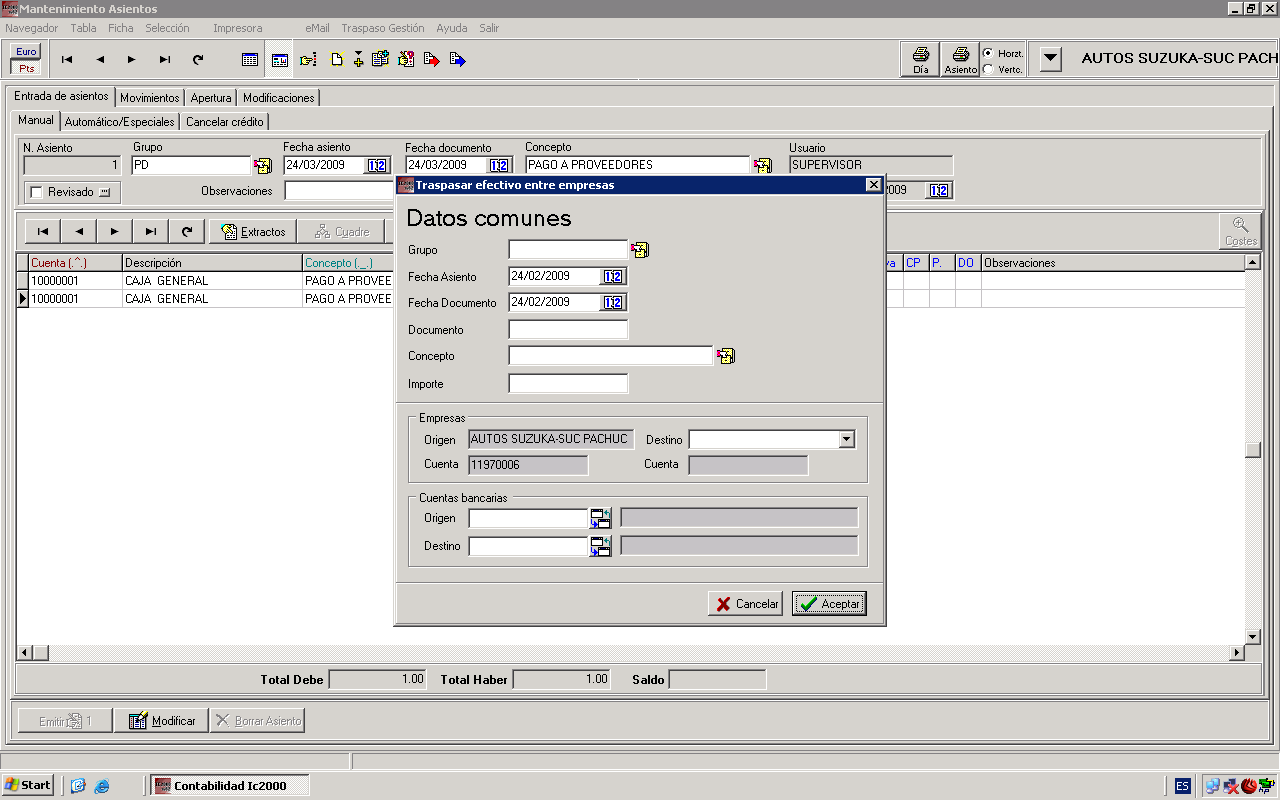This screenshot has width=1280, height=800.
Task: Switch to the Apertura tab
Action: [211, 98]
